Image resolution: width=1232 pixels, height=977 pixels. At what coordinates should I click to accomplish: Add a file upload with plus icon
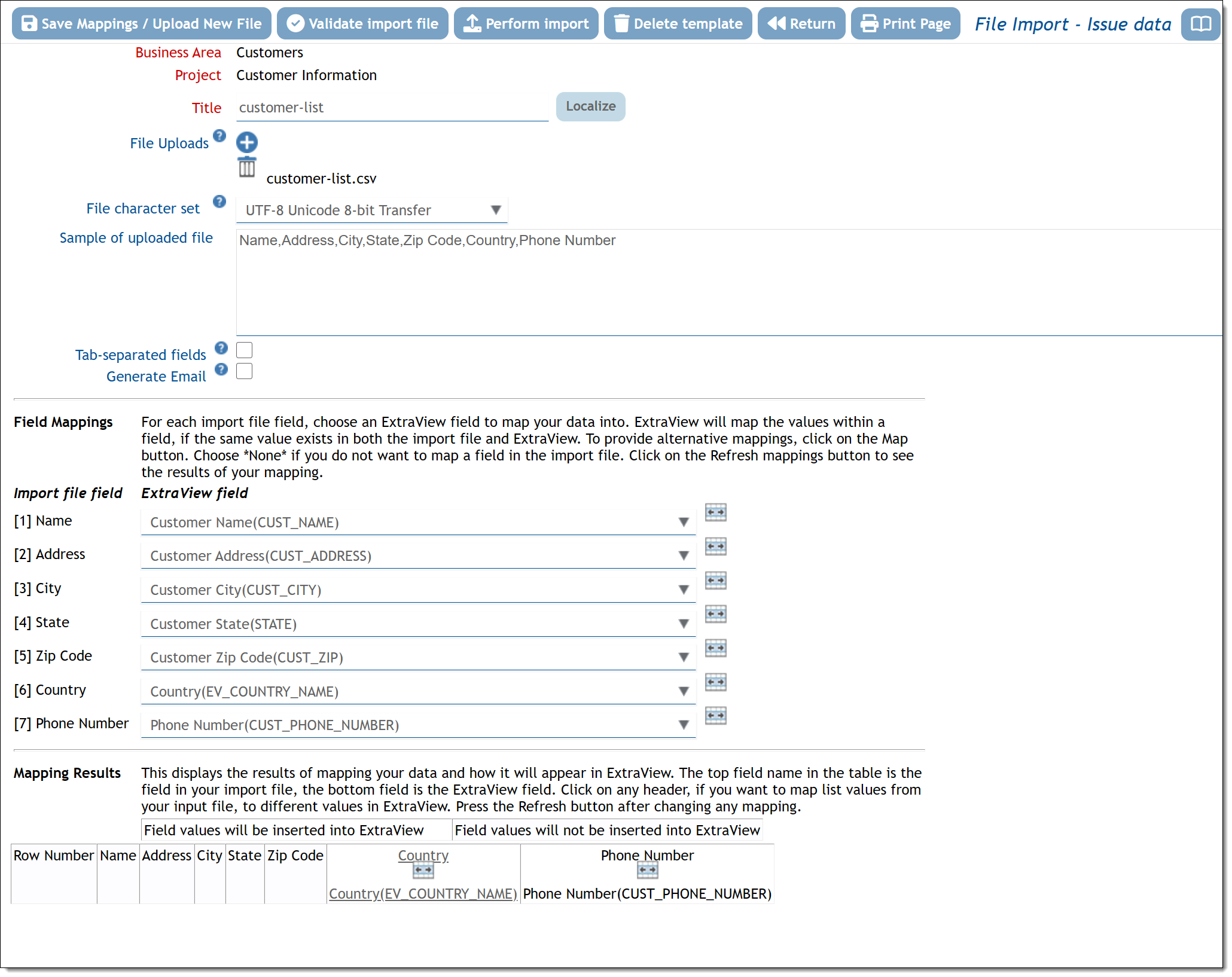(246, 142)
